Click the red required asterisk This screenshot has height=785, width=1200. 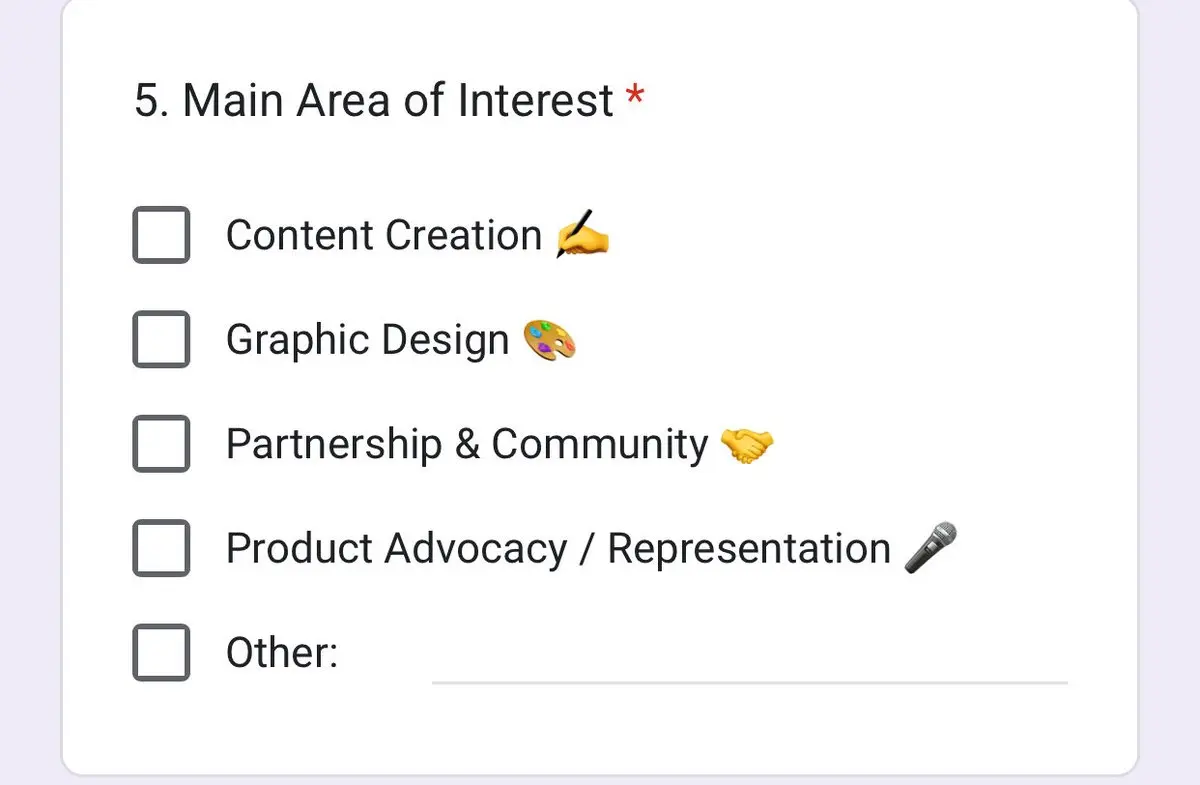click(635, 97)
